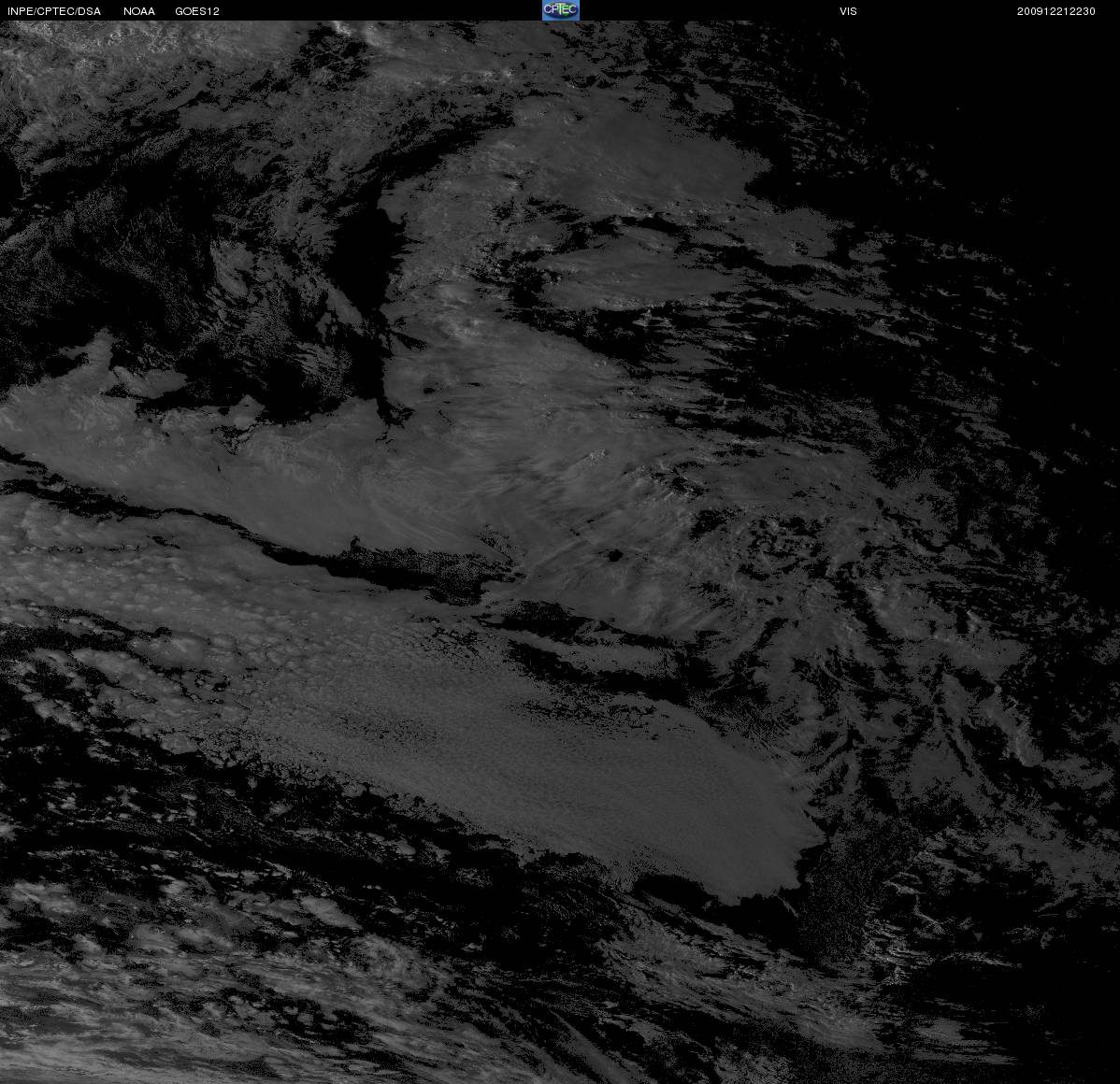Viewport: 1120px width, 1084px height.
Task: Click the GOES12 satellite label
Action: pyautogui.click(x=197, y=11)
